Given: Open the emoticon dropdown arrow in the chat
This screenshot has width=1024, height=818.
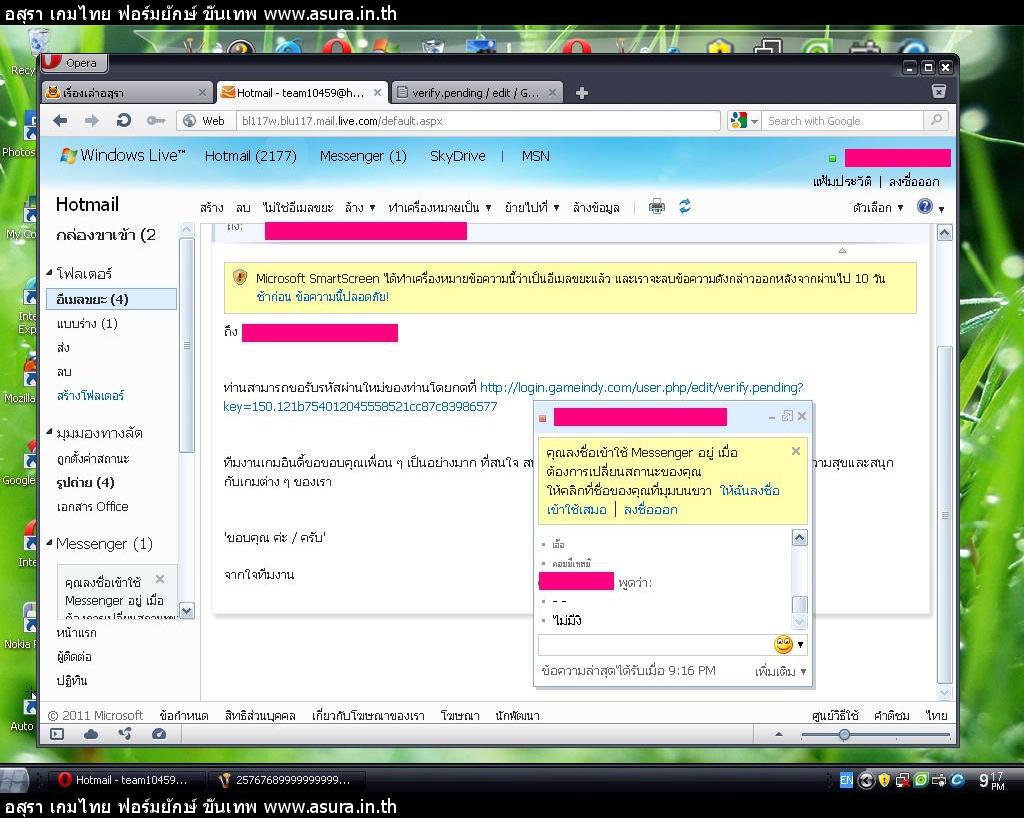Looking at the screenshot, I should coord(800,645).
